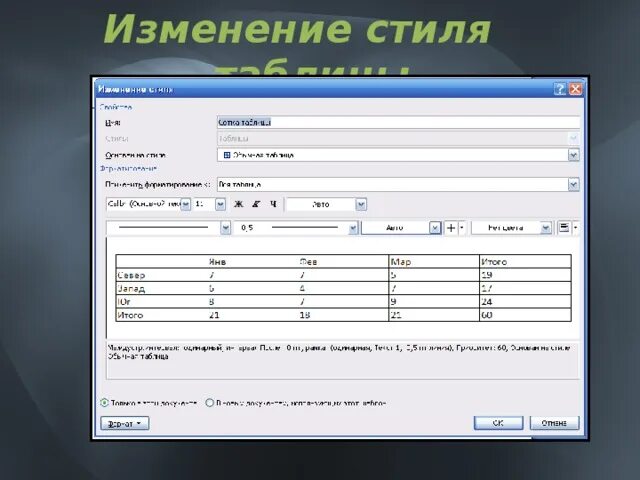640x480 pixels.
Task: Expand the font name dropdown
Action: point(185,204)
